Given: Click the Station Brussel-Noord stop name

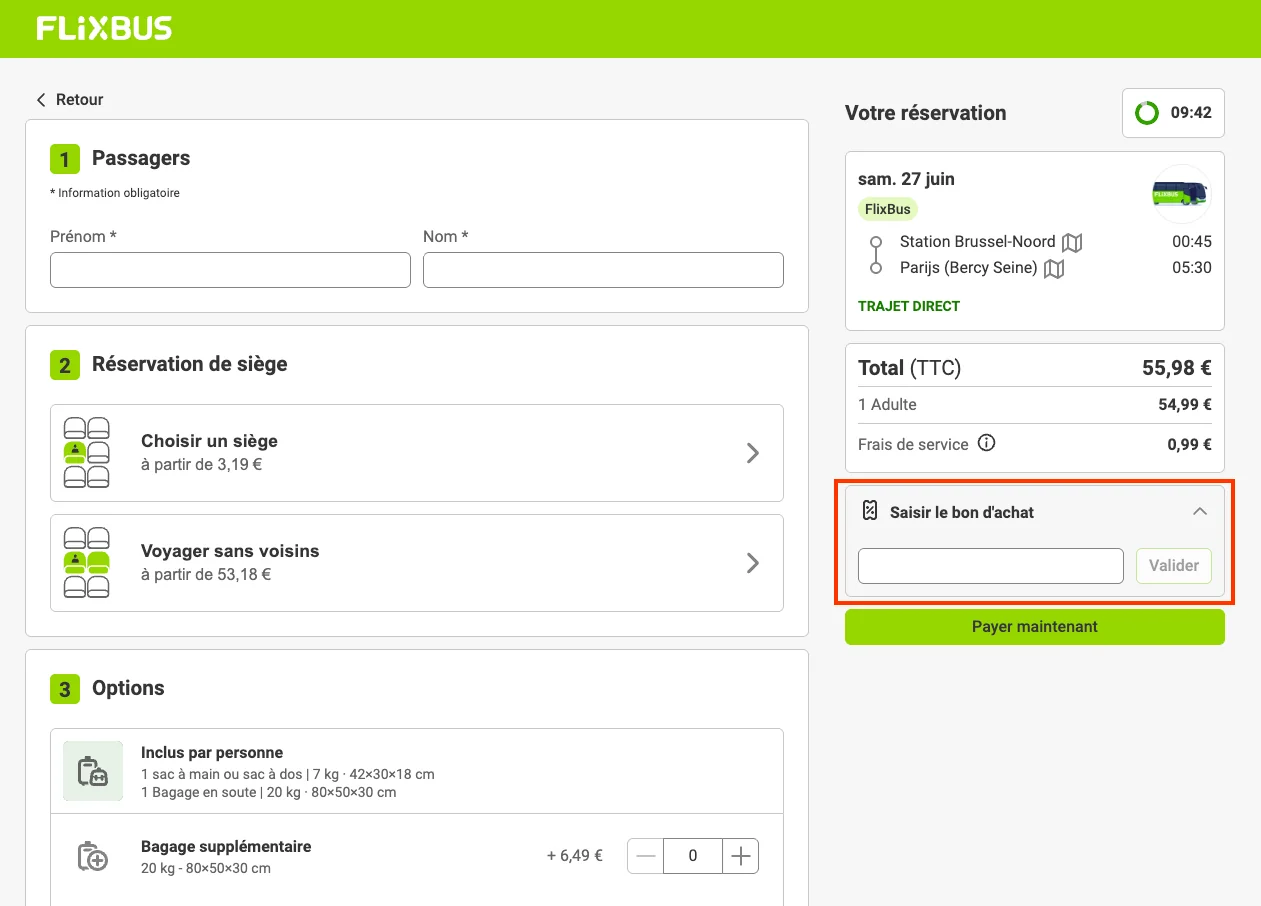Looking at the screenshot, I should [977, 242].
